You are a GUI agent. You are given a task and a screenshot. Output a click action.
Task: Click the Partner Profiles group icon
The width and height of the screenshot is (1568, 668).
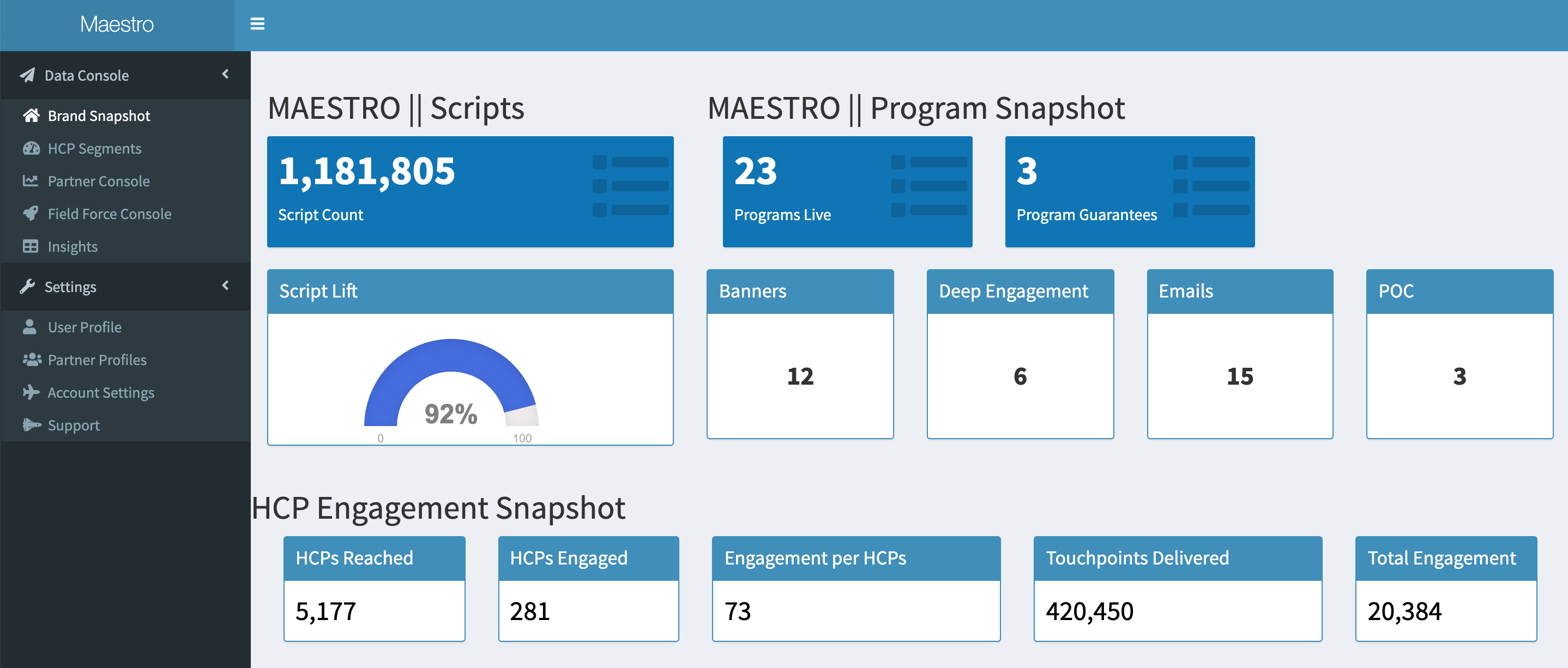[x=32, y=360]
